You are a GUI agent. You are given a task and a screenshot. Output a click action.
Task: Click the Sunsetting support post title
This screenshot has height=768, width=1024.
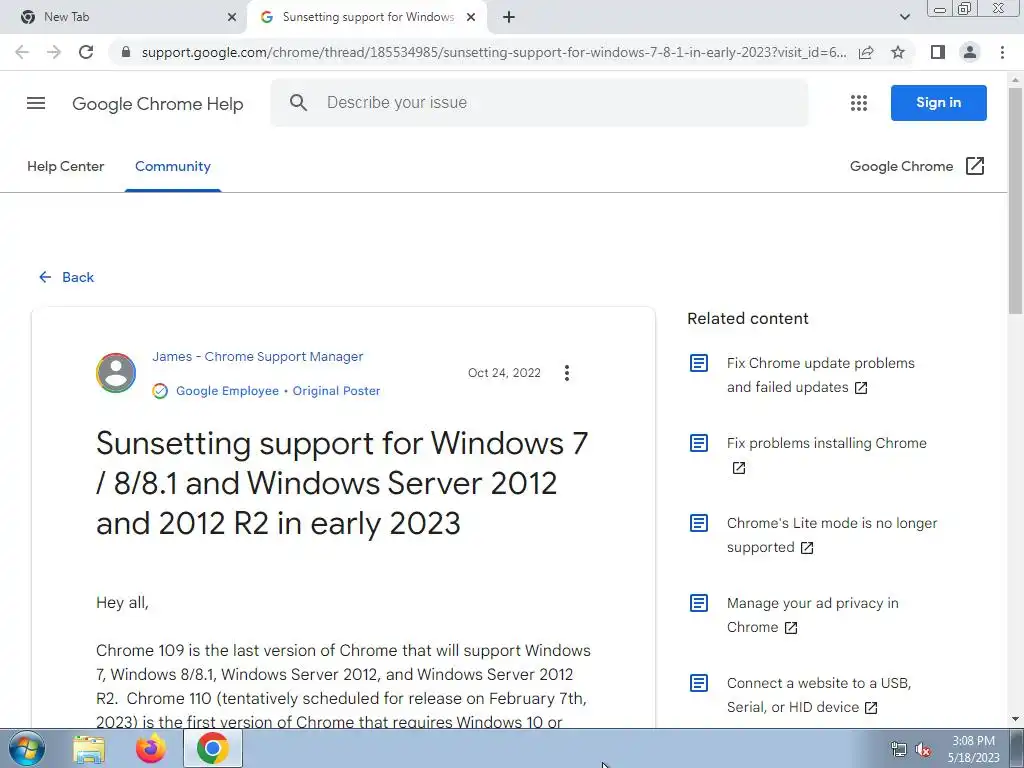pyautogui.click(x=342, y=483)
